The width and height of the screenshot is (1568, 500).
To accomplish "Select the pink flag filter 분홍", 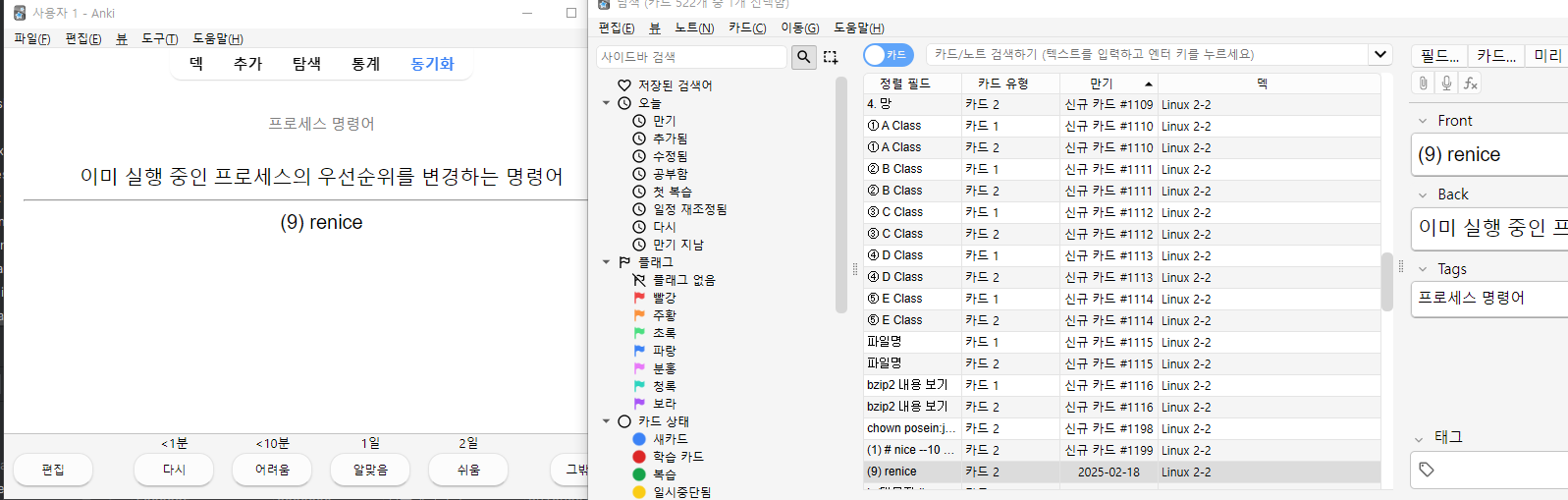I will coord(655,368).
